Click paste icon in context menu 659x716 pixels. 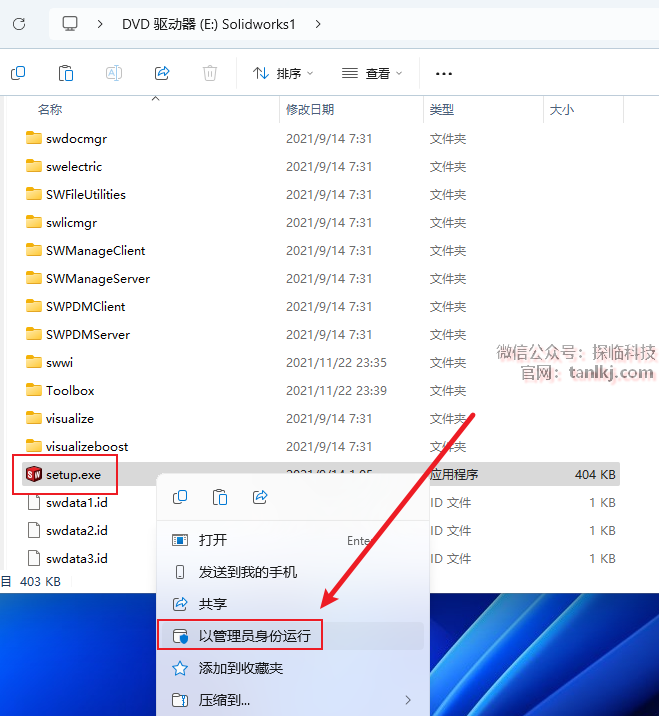[220, 497]
